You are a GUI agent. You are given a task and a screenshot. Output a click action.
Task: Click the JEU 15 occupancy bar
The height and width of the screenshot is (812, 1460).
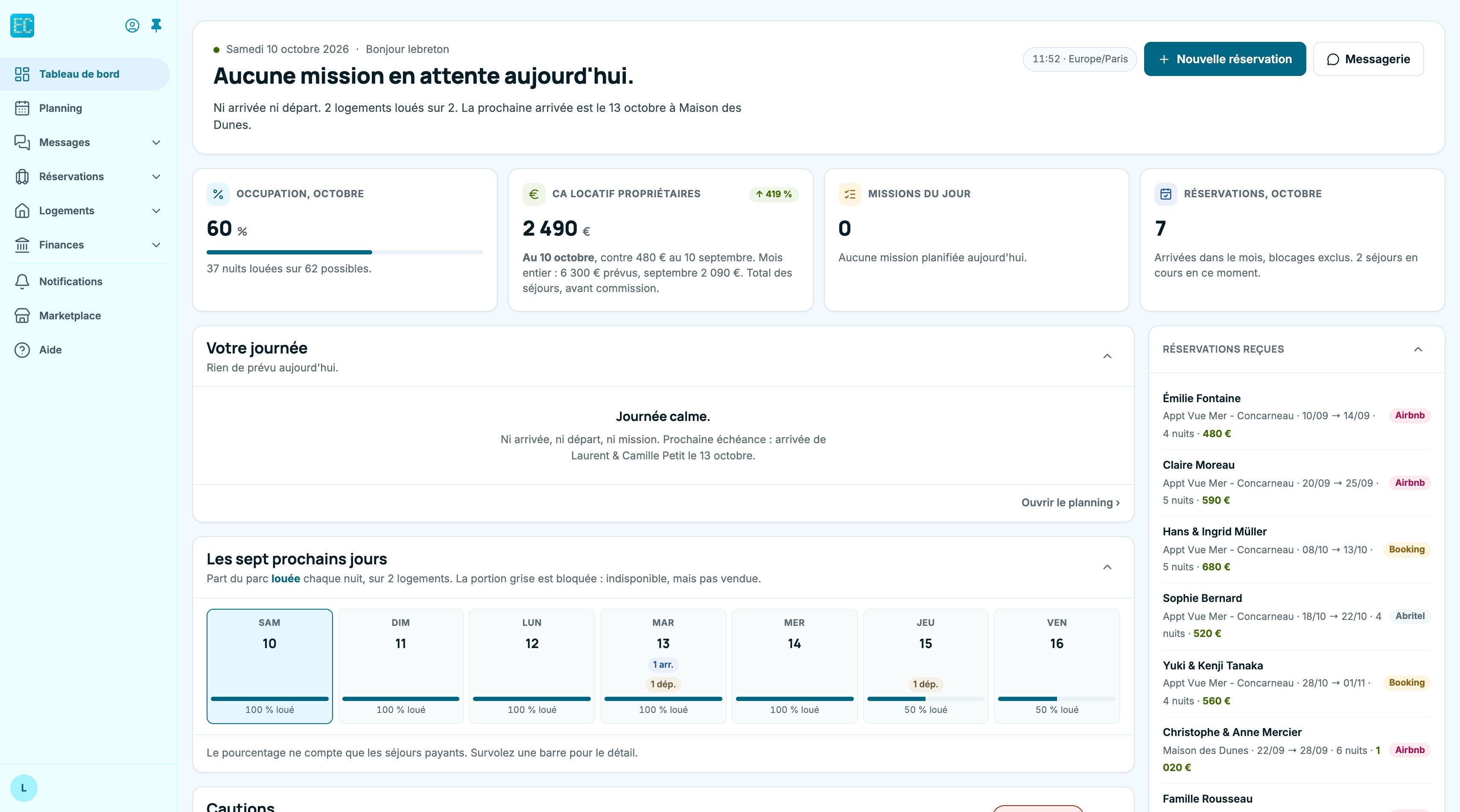tap(926, 699)
